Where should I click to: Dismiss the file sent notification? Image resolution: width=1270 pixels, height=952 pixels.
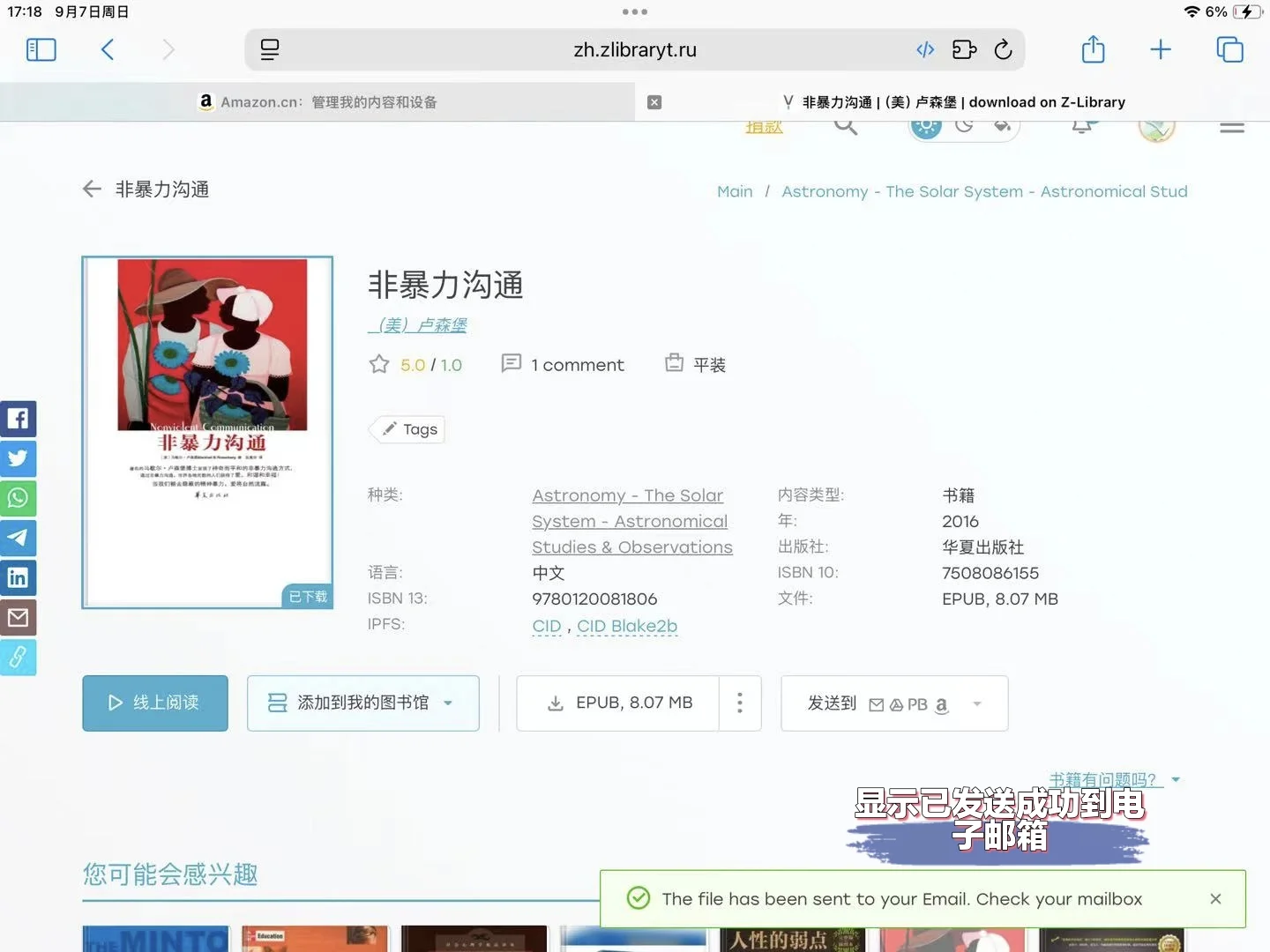1215,899
